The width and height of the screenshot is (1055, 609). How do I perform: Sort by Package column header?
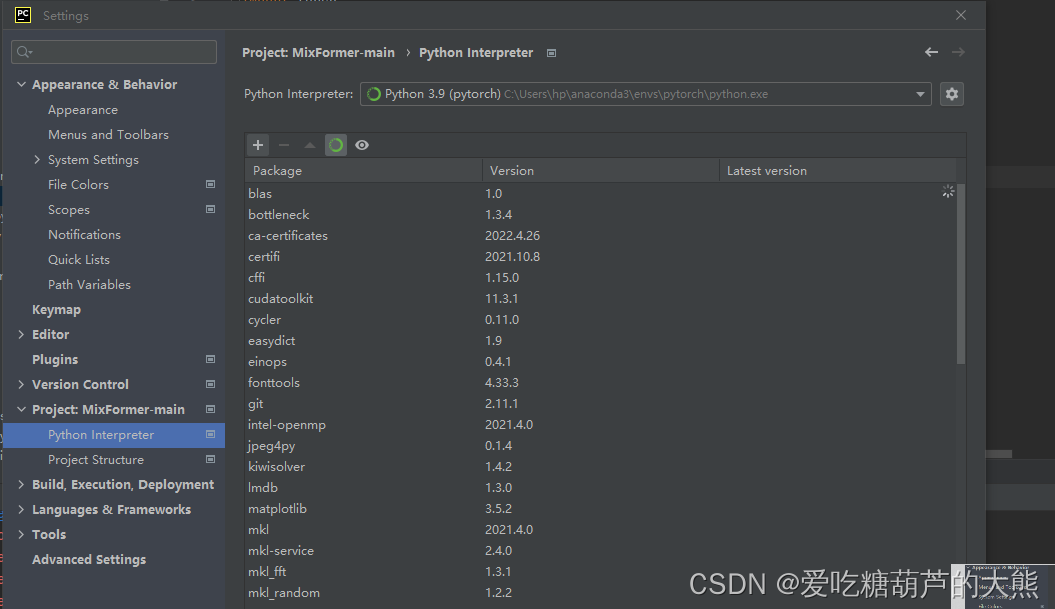[x=363, y=171]
